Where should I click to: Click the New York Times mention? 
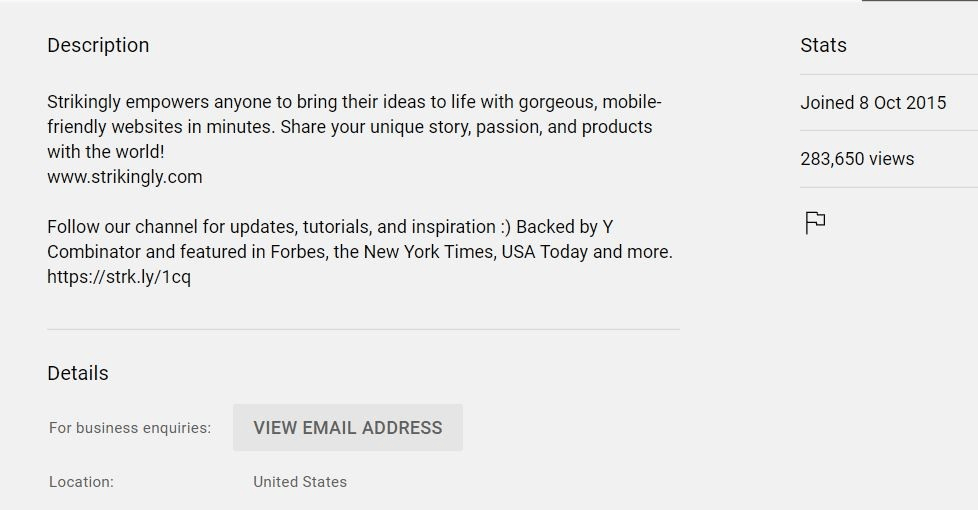(x=429, y=252)
